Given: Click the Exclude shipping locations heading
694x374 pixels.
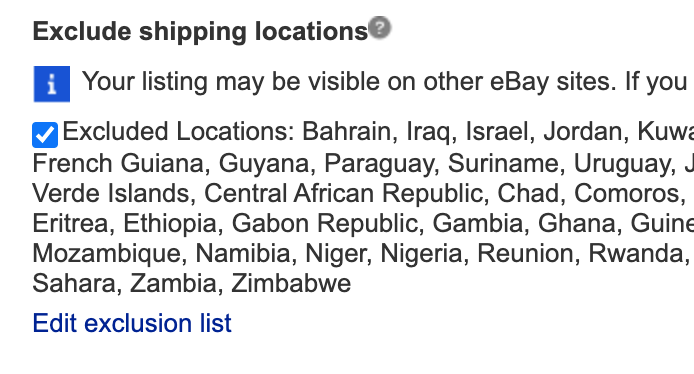Looking at the screenshot, I should point(200,32).
